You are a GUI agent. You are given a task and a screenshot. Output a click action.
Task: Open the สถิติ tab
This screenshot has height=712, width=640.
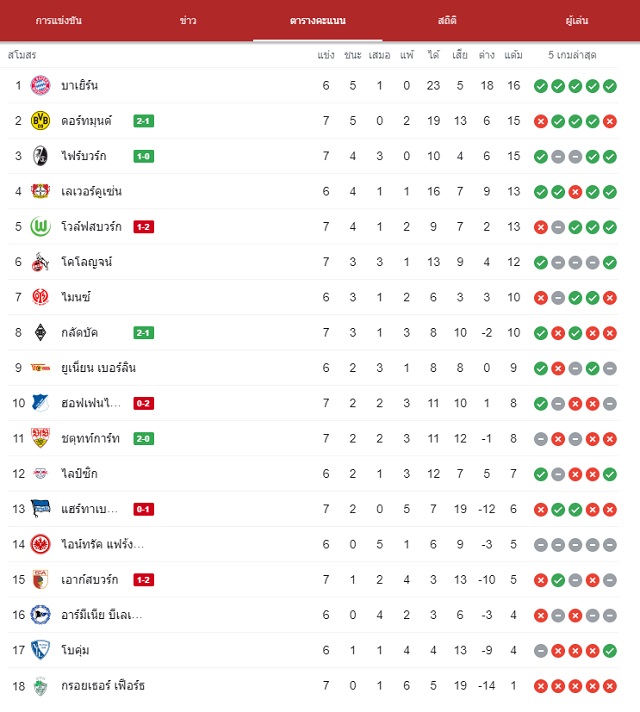coord(447,20)
